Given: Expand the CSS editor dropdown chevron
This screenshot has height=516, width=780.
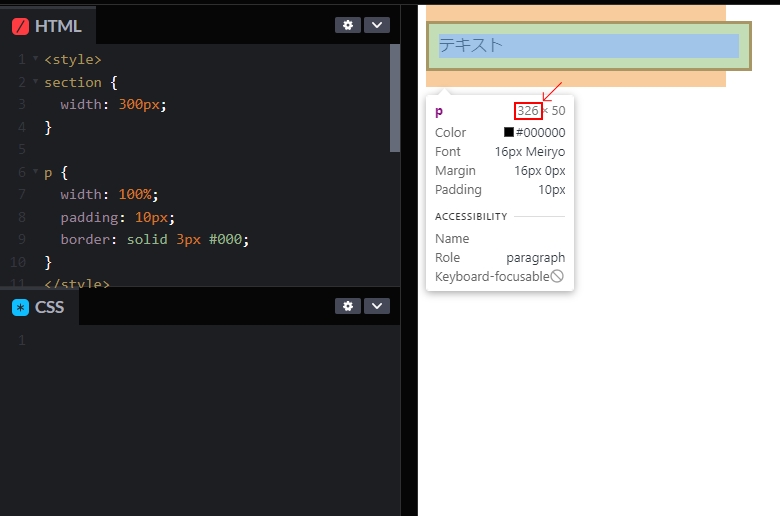Looking at the screenshot, I should coord(377,306).
